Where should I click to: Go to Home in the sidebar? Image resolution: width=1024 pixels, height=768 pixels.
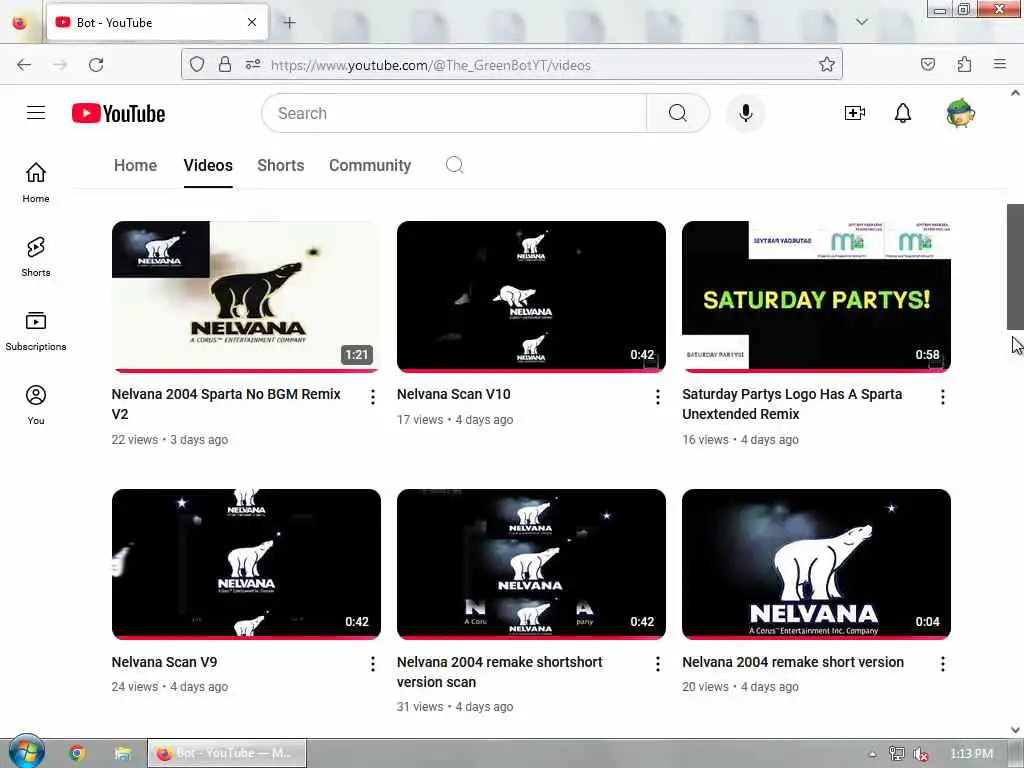36,182
